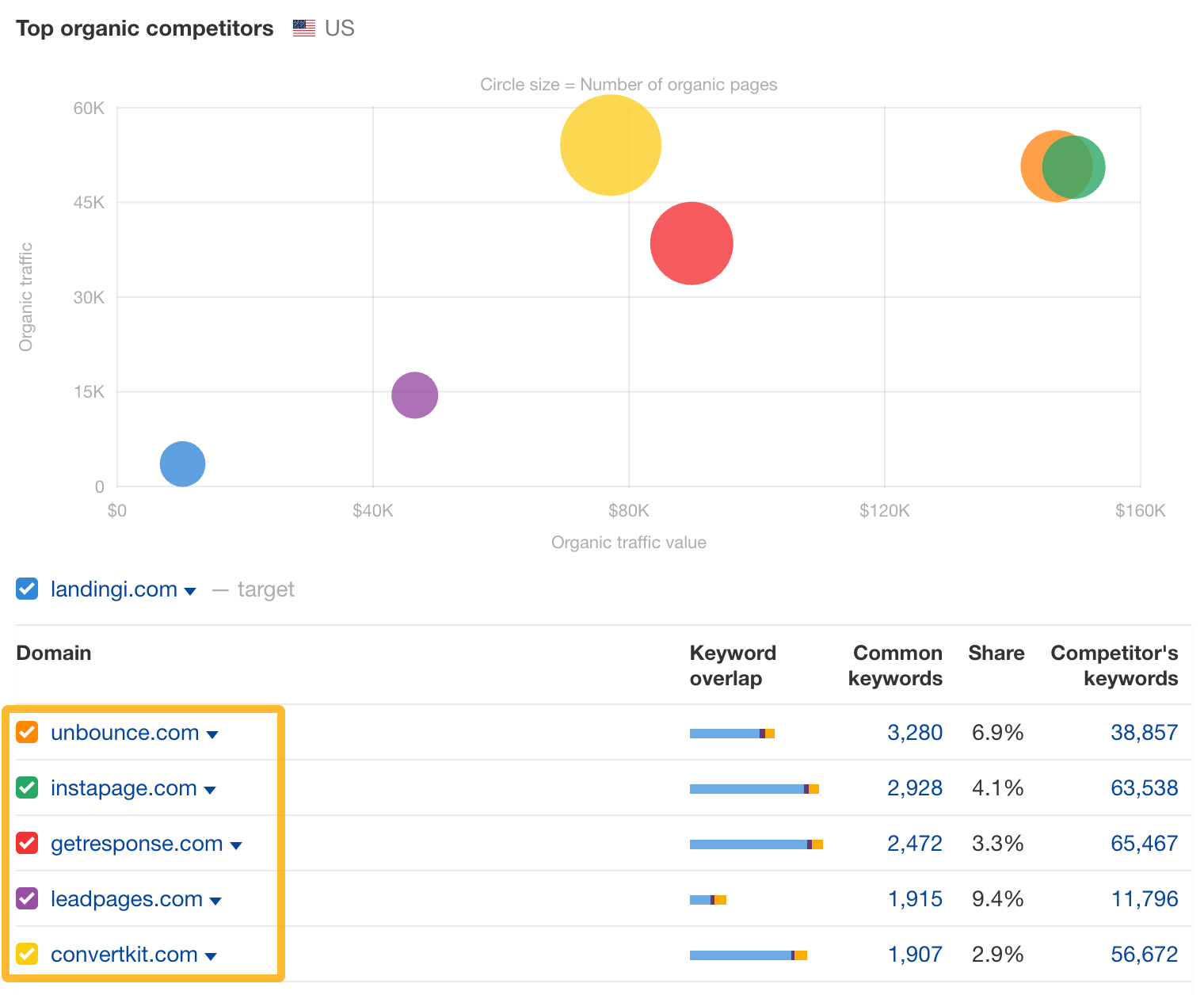Open the convertkit.com dropdown arrow
This screenshot has width=1204, height=995.
point(211,956)
